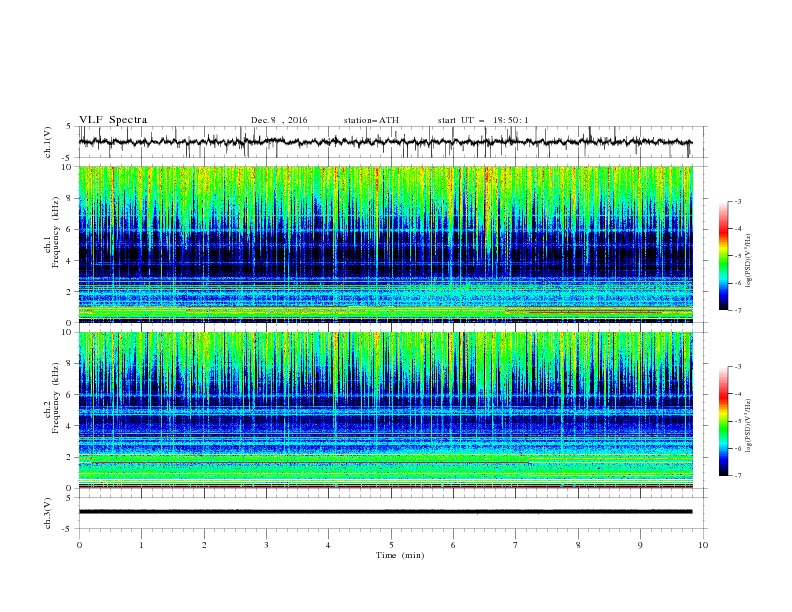Click the ch.3(V) flat waveform trace
This screenshot has width=792, height=612.
[385, 512]
